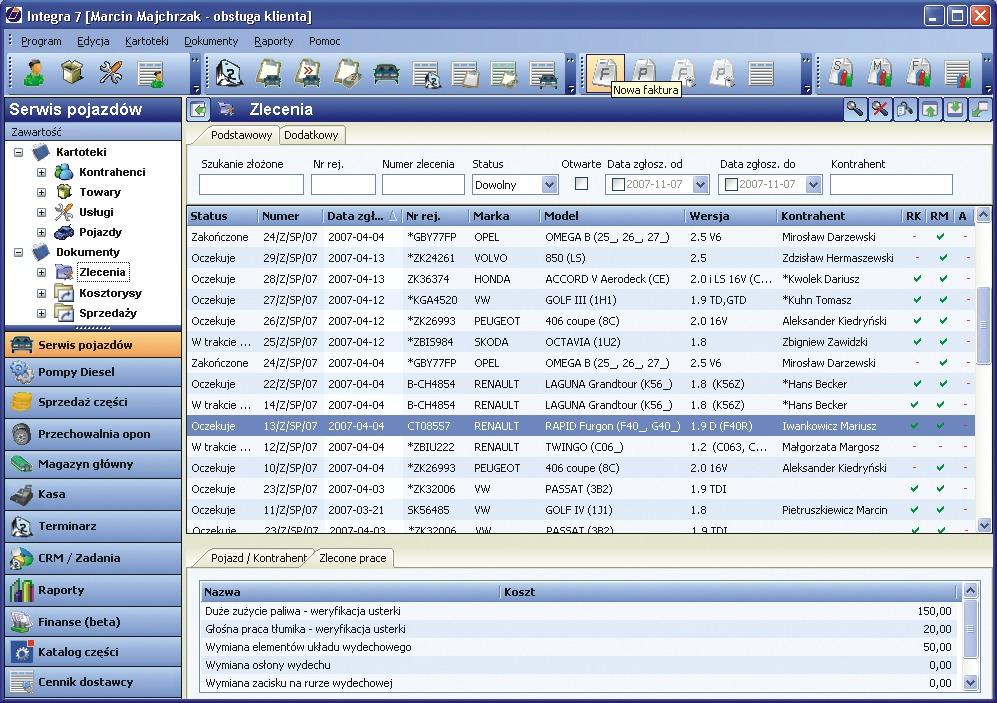This screenshot has width=997, height=703.
Task: Click the Numer zlecenia input field
Action: [423, 185]
